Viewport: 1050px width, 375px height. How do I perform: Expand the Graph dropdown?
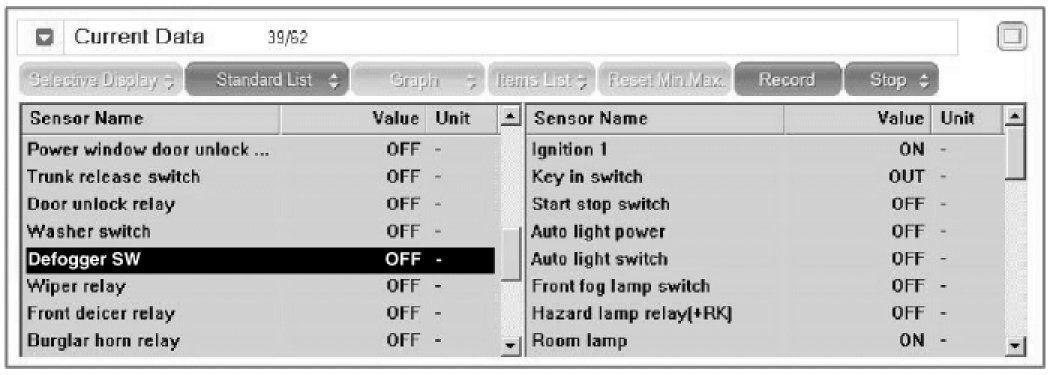[417, 80]
